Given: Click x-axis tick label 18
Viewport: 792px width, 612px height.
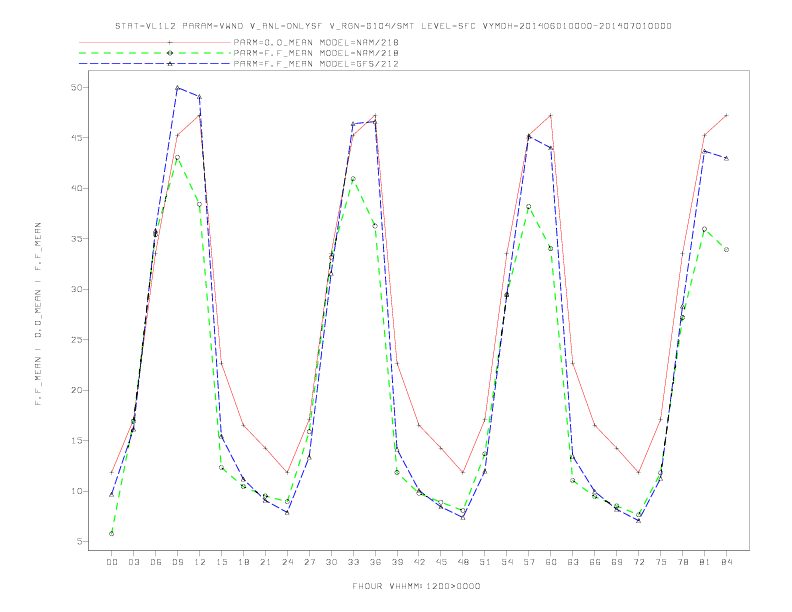Looking at the screenshot, I should click(243, 562).
